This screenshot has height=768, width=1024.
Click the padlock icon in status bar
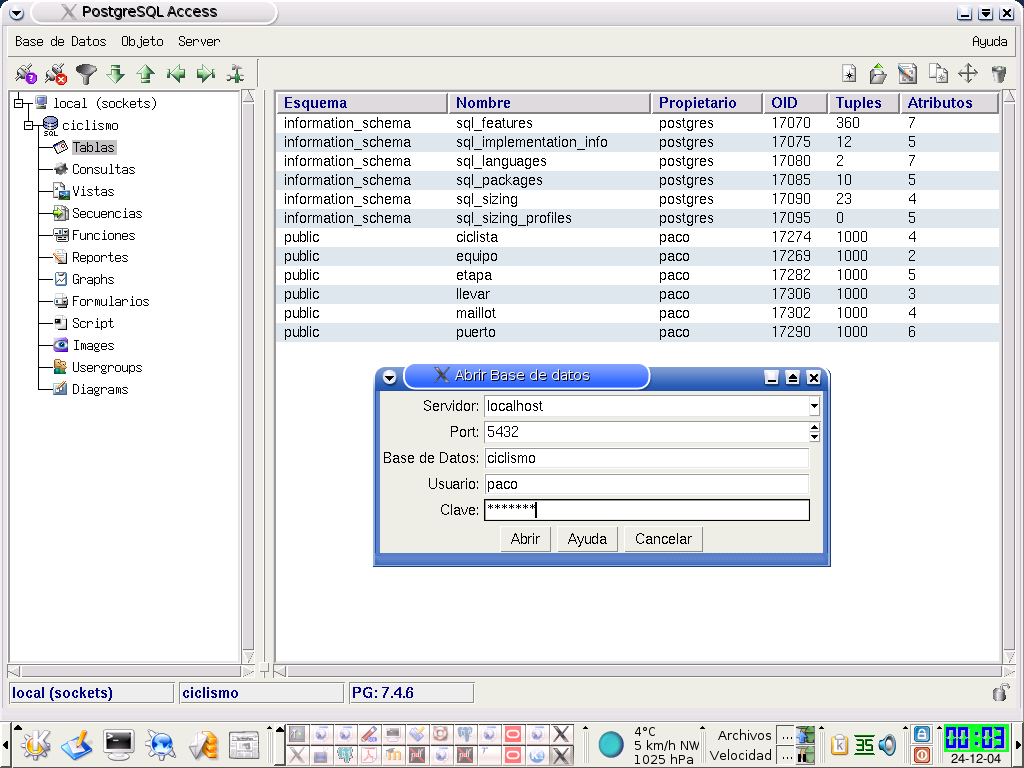[1000, 692]
